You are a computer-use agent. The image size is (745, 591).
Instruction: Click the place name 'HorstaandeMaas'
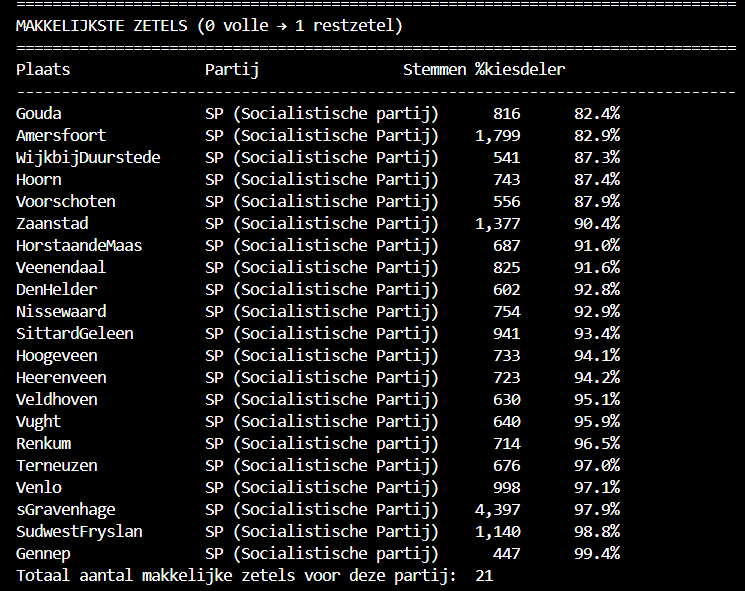pos(79,246)
